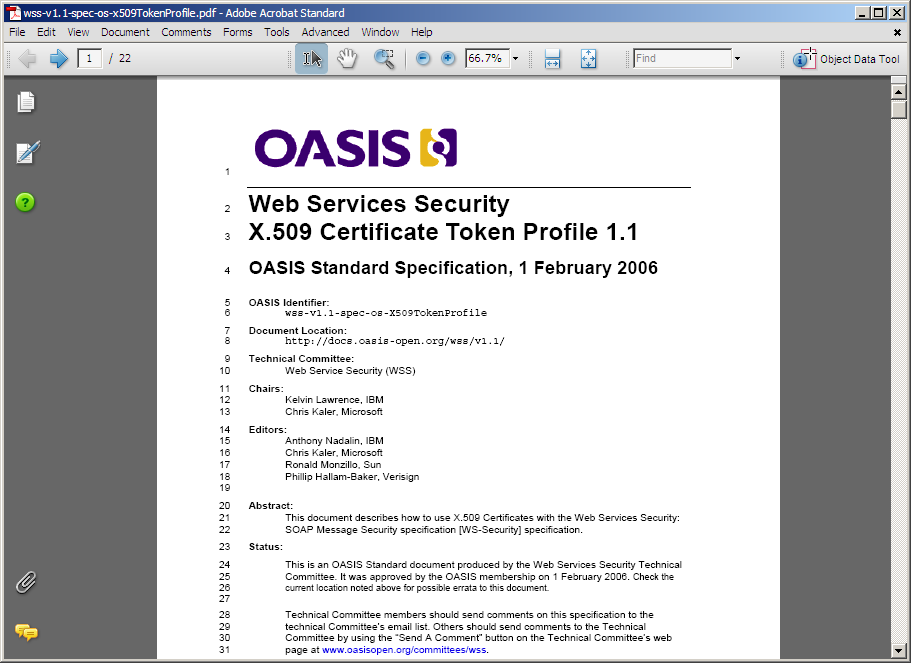The image size is (911, 663).
Task: Activate the Select tool
Action: click(311, 58)
